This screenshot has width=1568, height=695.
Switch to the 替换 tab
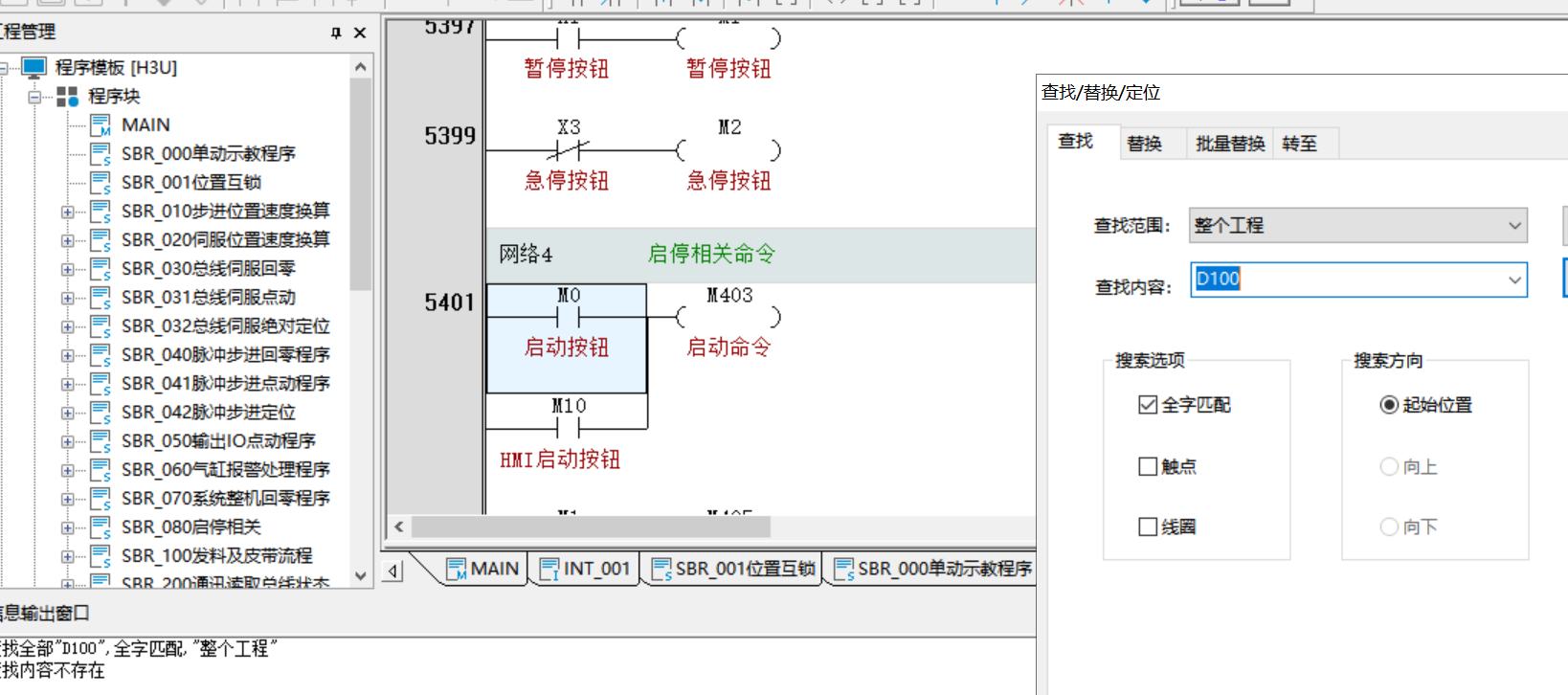(x=1144, y=144)
